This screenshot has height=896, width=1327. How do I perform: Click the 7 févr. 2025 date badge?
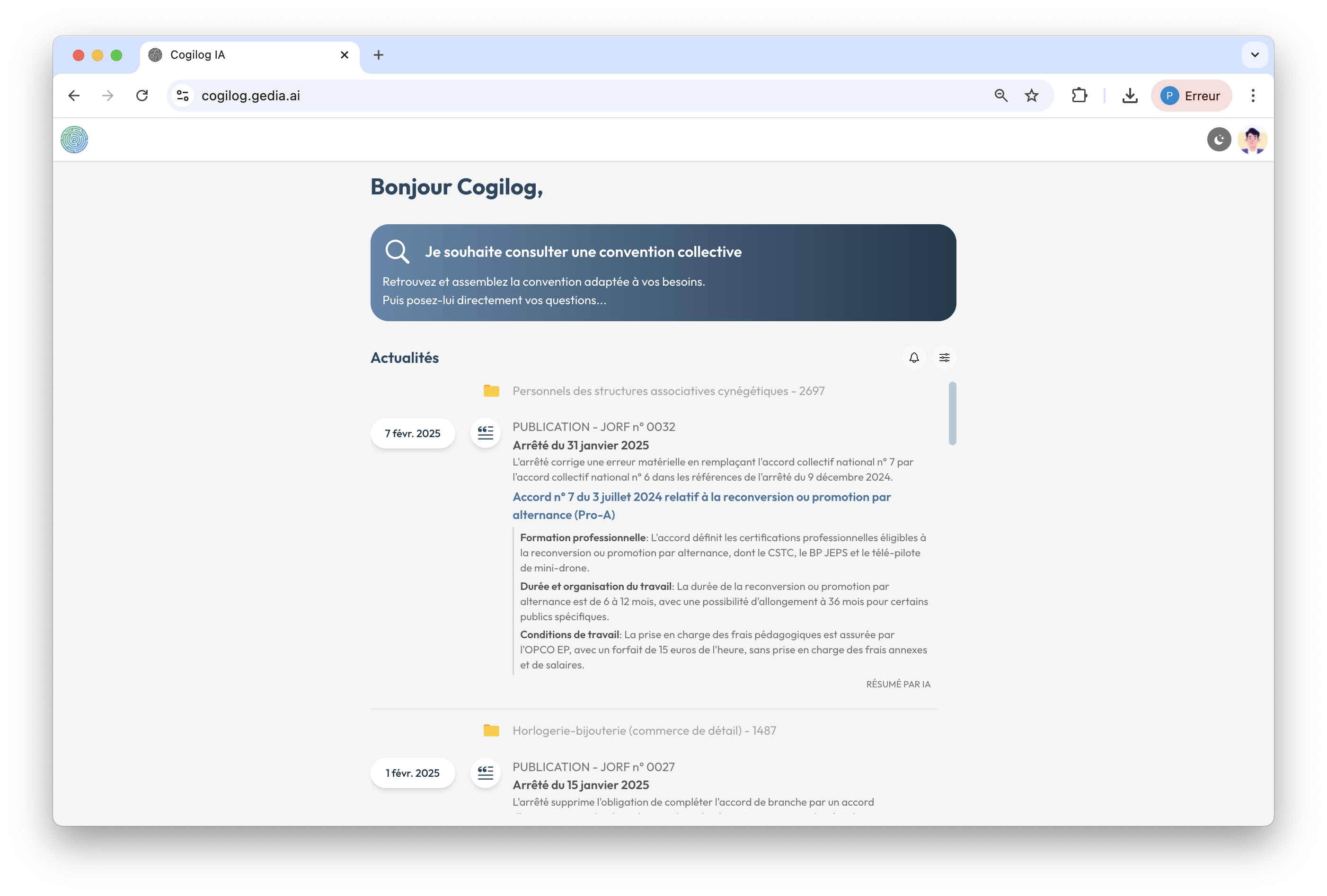pos(412,433)
